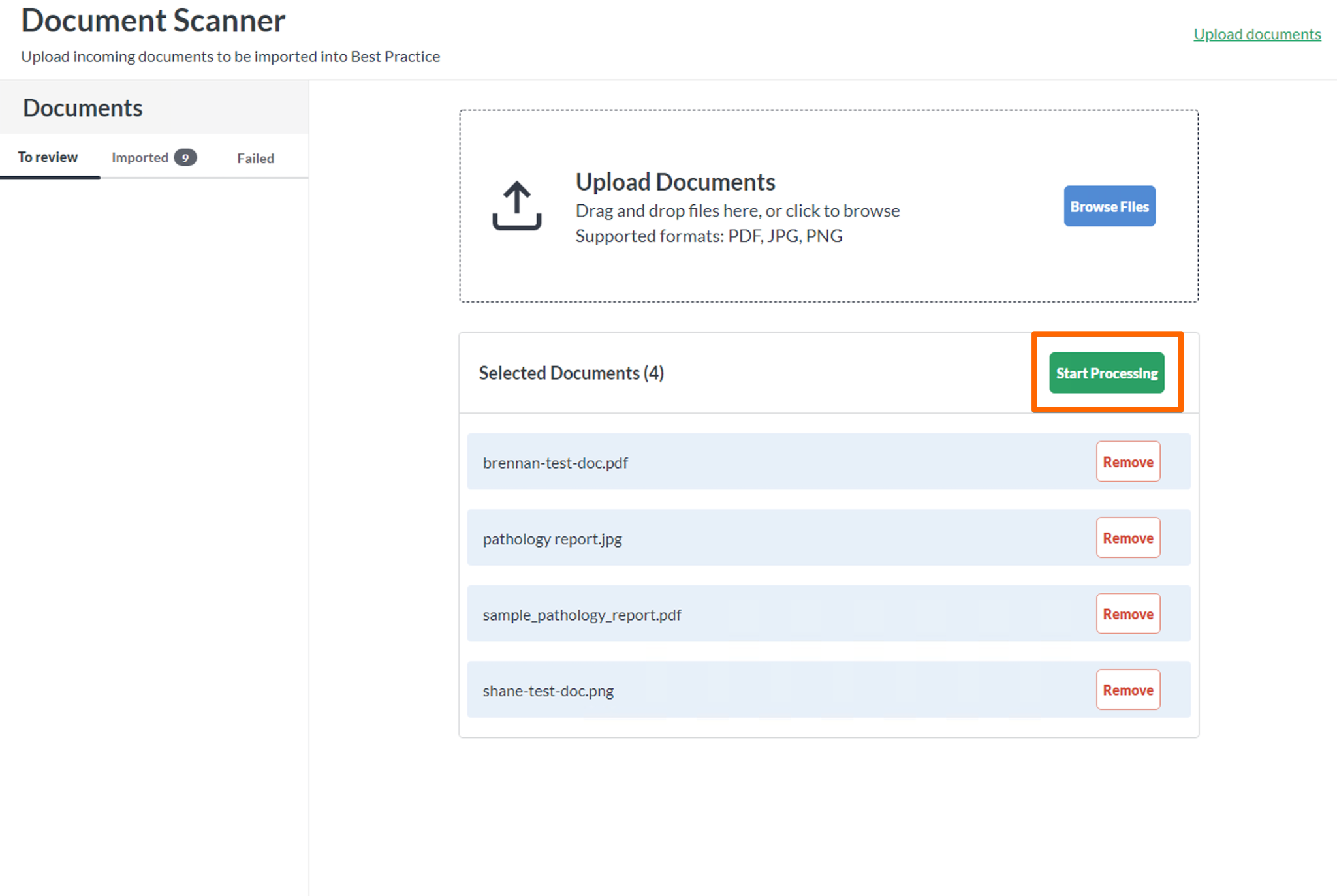
Task: Remove shane-test-doc.png from the list
Action: coord(1128,690)
